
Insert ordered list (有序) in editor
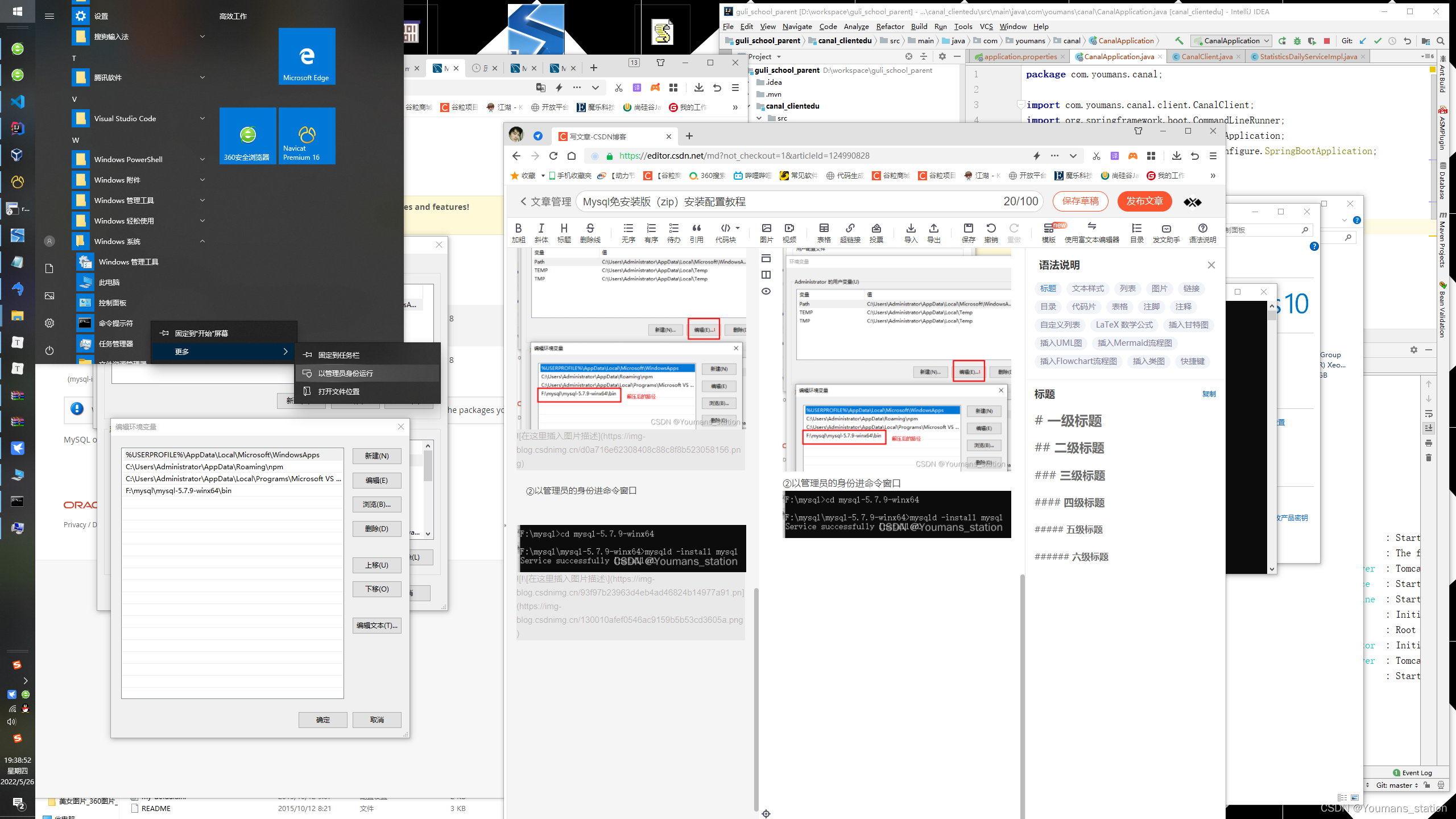651,233
